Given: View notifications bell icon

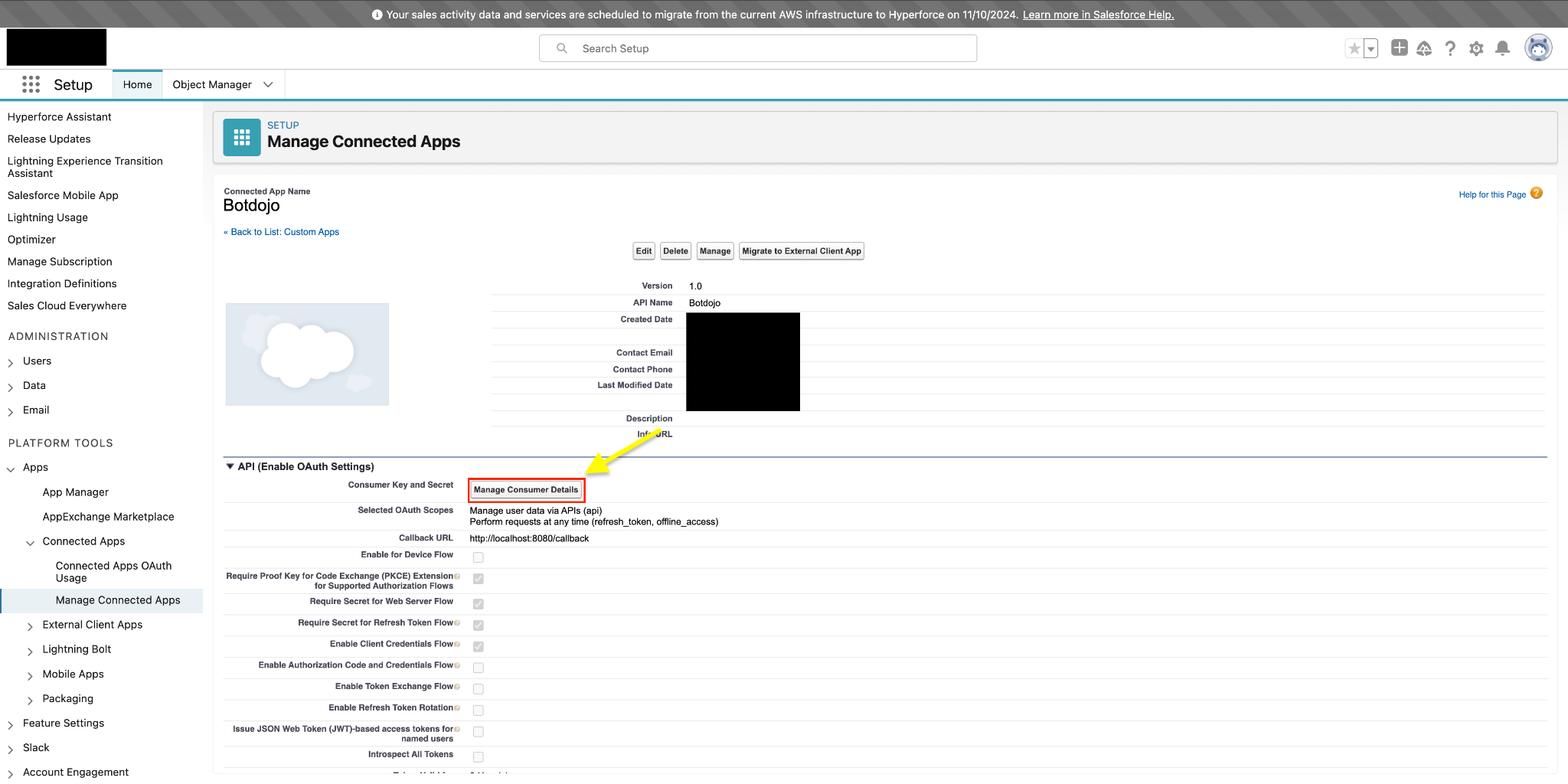Looking at the screenshot, I should pos(1502,48).
